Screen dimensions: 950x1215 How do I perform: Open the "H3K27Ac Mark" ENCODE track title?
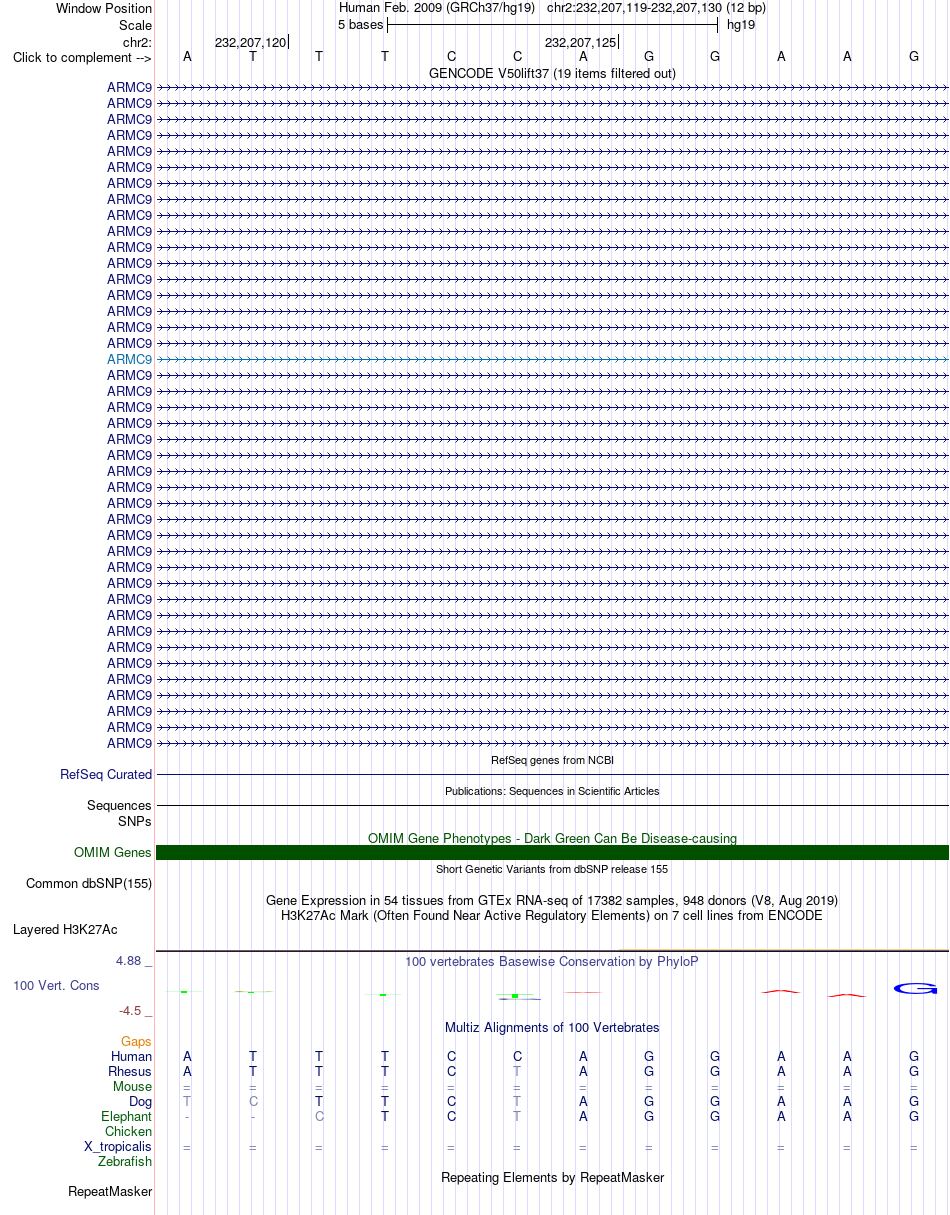[552, 915]
